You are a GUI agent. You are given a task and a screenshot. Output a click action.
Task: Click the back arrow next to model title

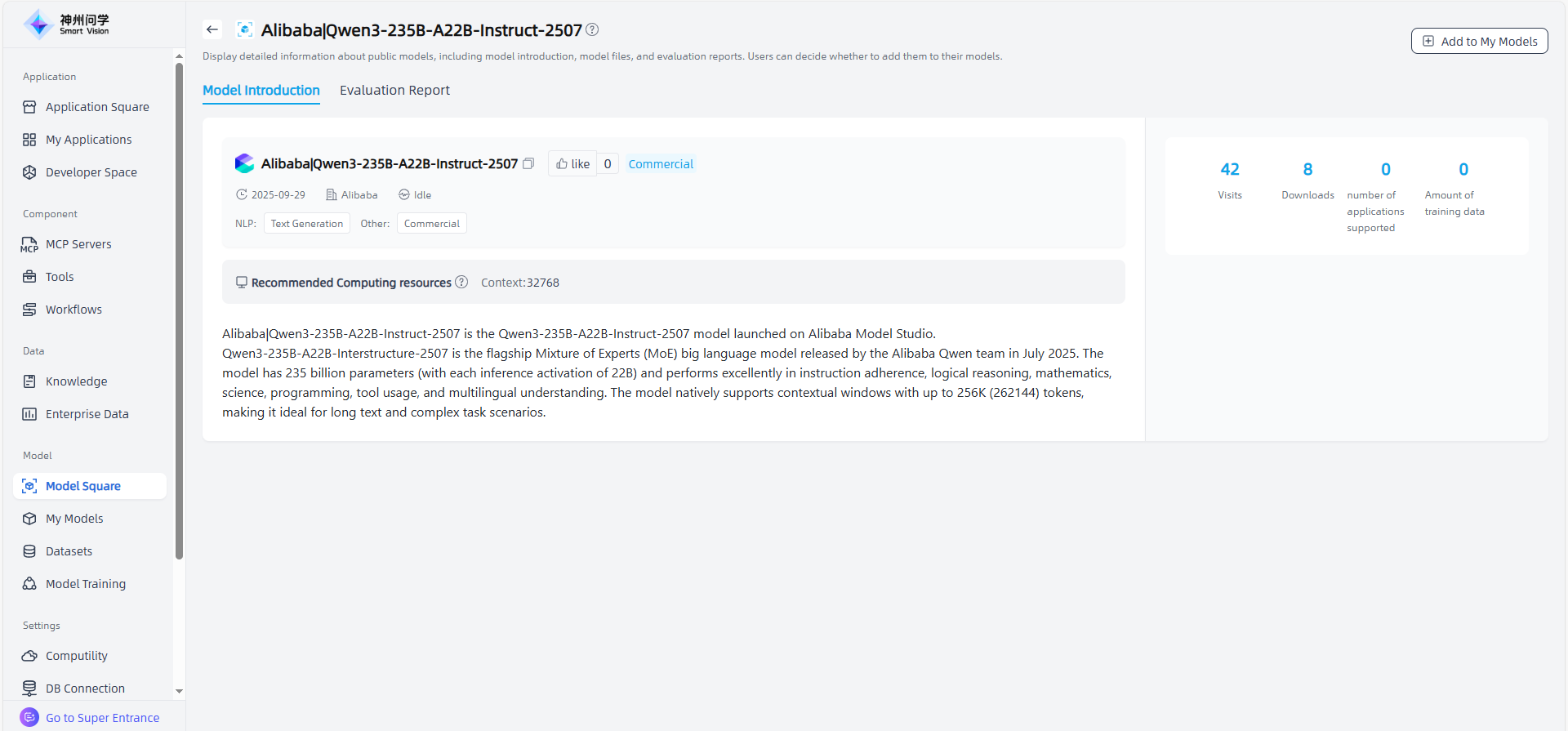point(212,30)
